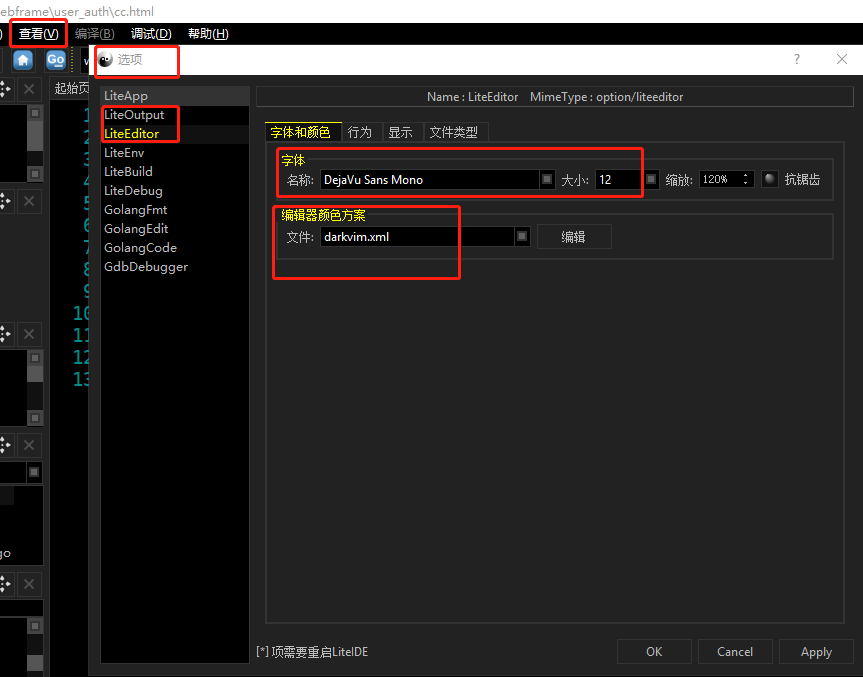Open the 帮助(H) menu
Screen dimensions: 863x677
click(208, 34)
